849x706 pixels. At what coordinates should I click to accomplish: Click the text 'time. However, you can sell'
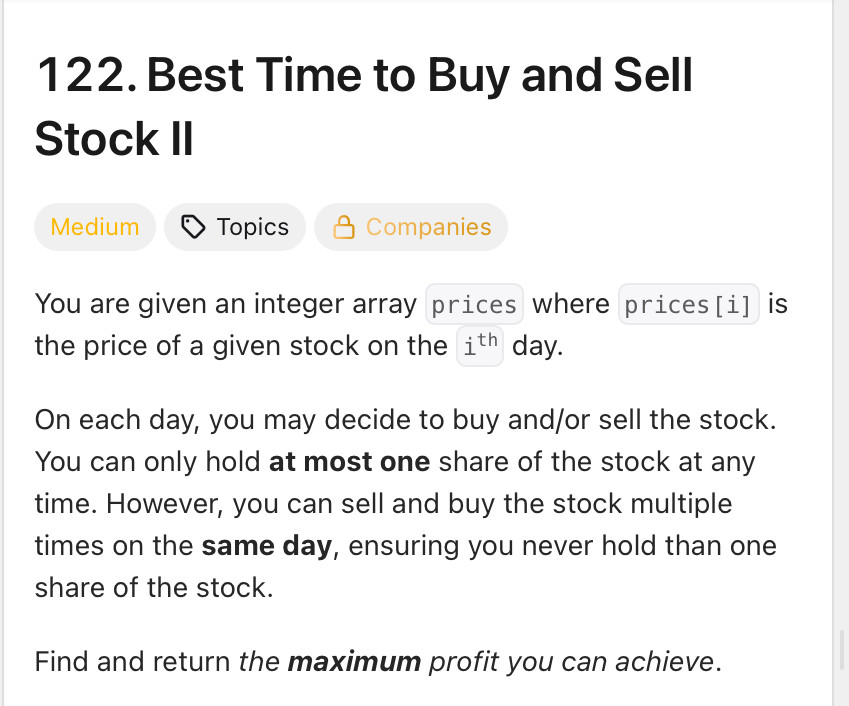point(210,504)
